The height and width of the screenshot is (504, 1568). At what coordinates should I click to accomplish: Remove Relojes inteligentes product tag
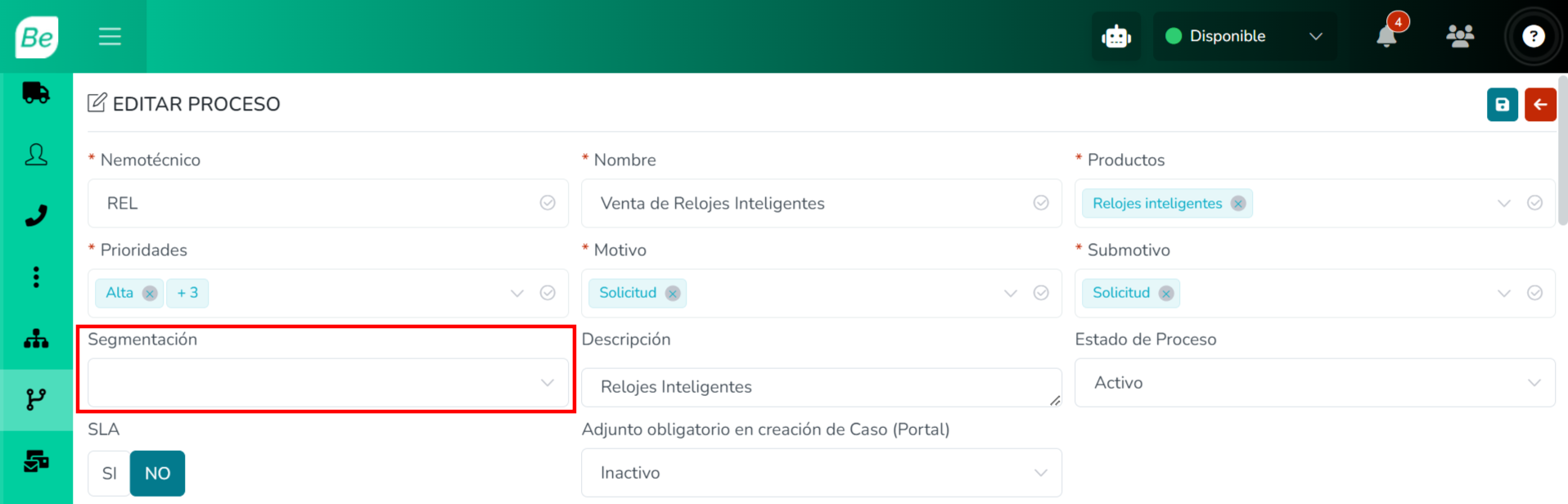(x=1238, y=204)
